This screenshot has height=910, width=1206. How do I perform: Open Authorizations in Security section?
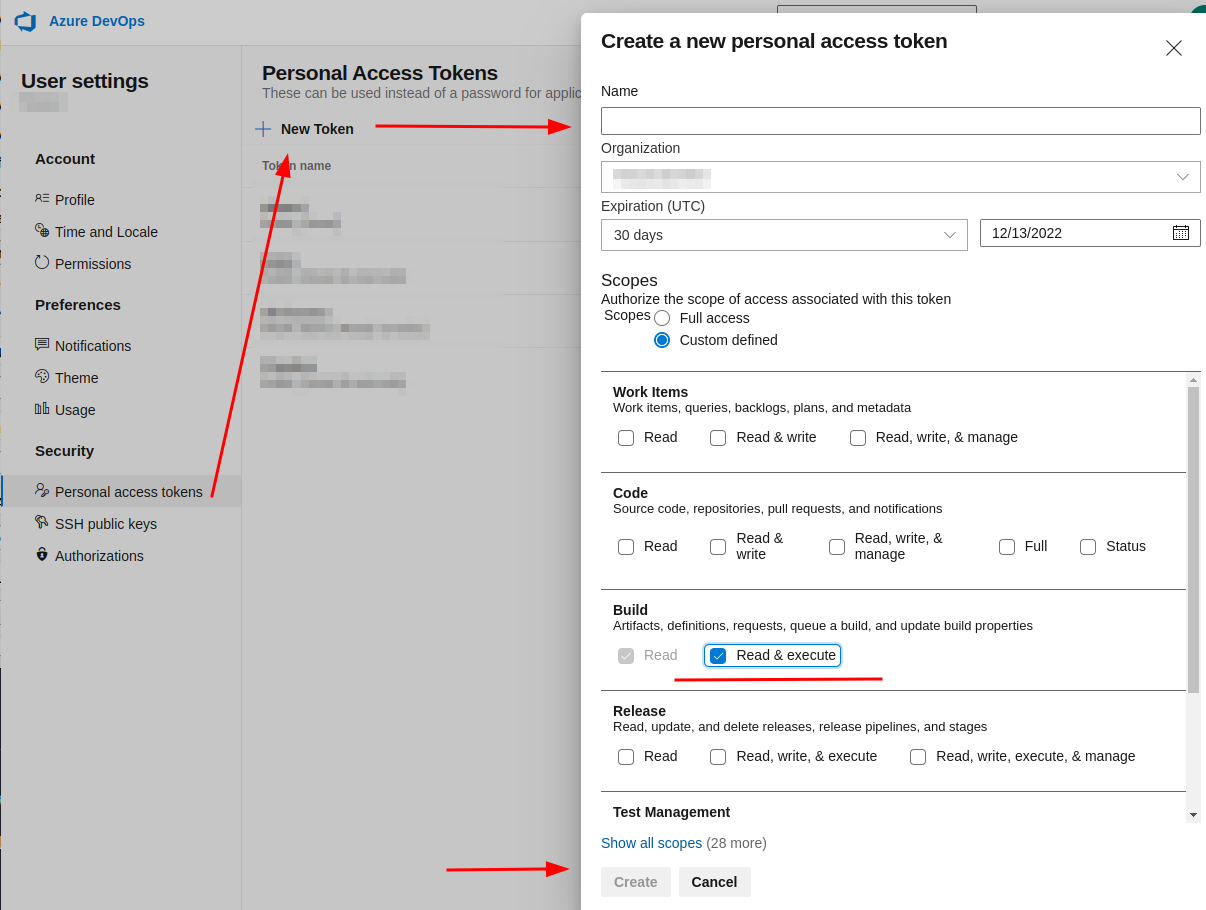[99, 556]
